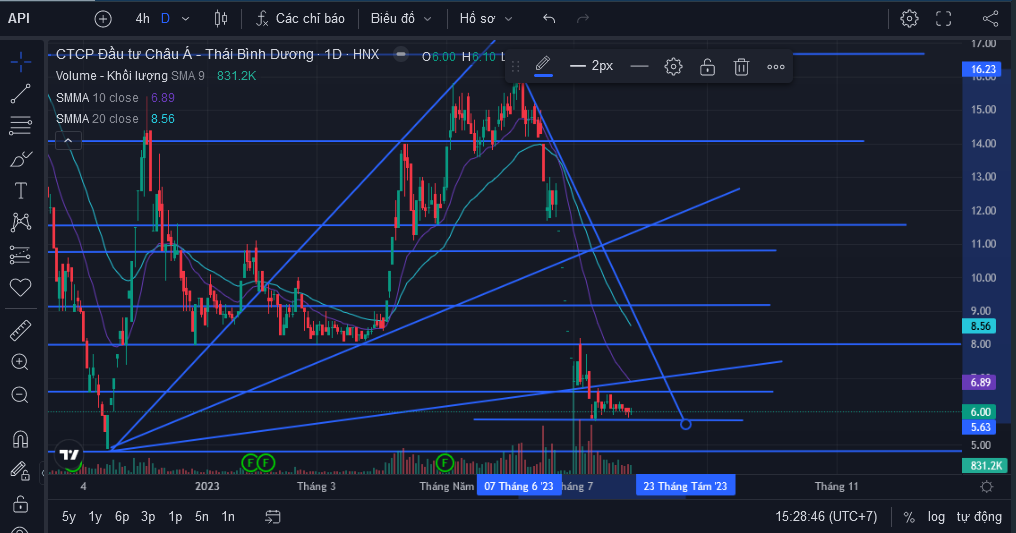Open the line style selector
This screenshot has width=1016, height=533.
click(x=639, y=66)
